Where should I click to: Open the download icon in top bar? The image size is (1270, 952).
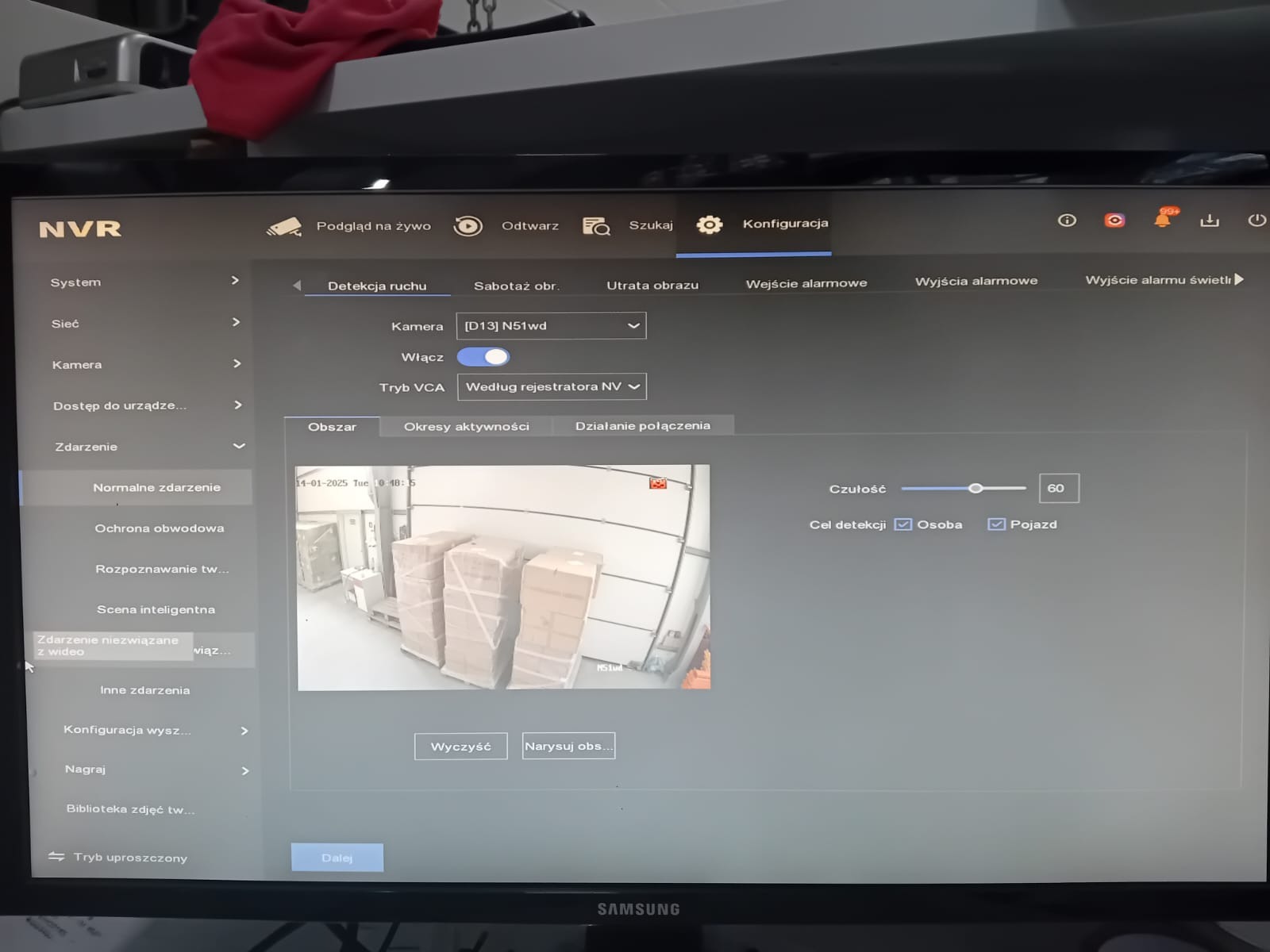(x=1210, y=221)
